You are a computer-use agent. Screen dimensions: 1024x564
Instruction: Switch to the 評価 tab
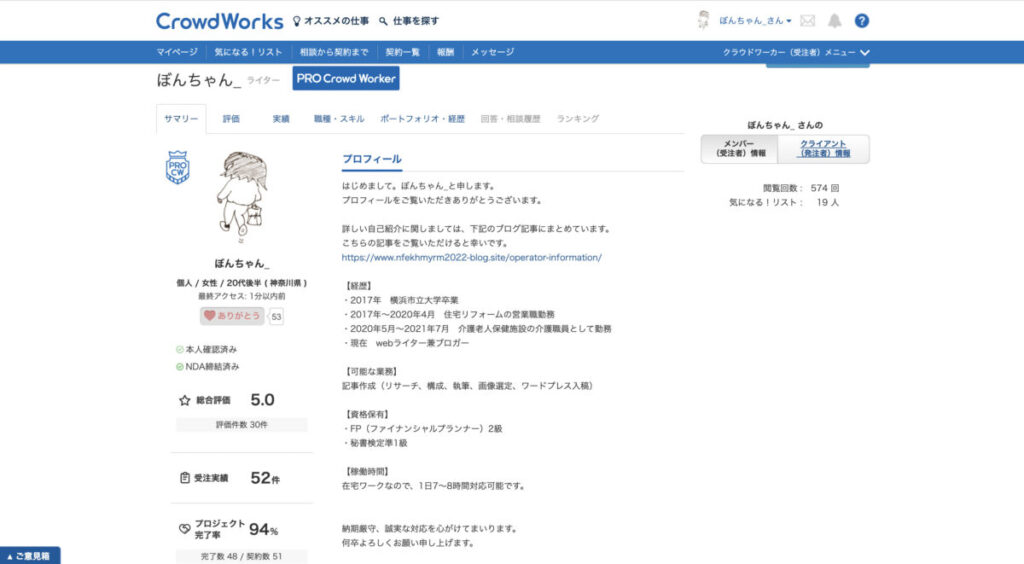click(231, 119)
